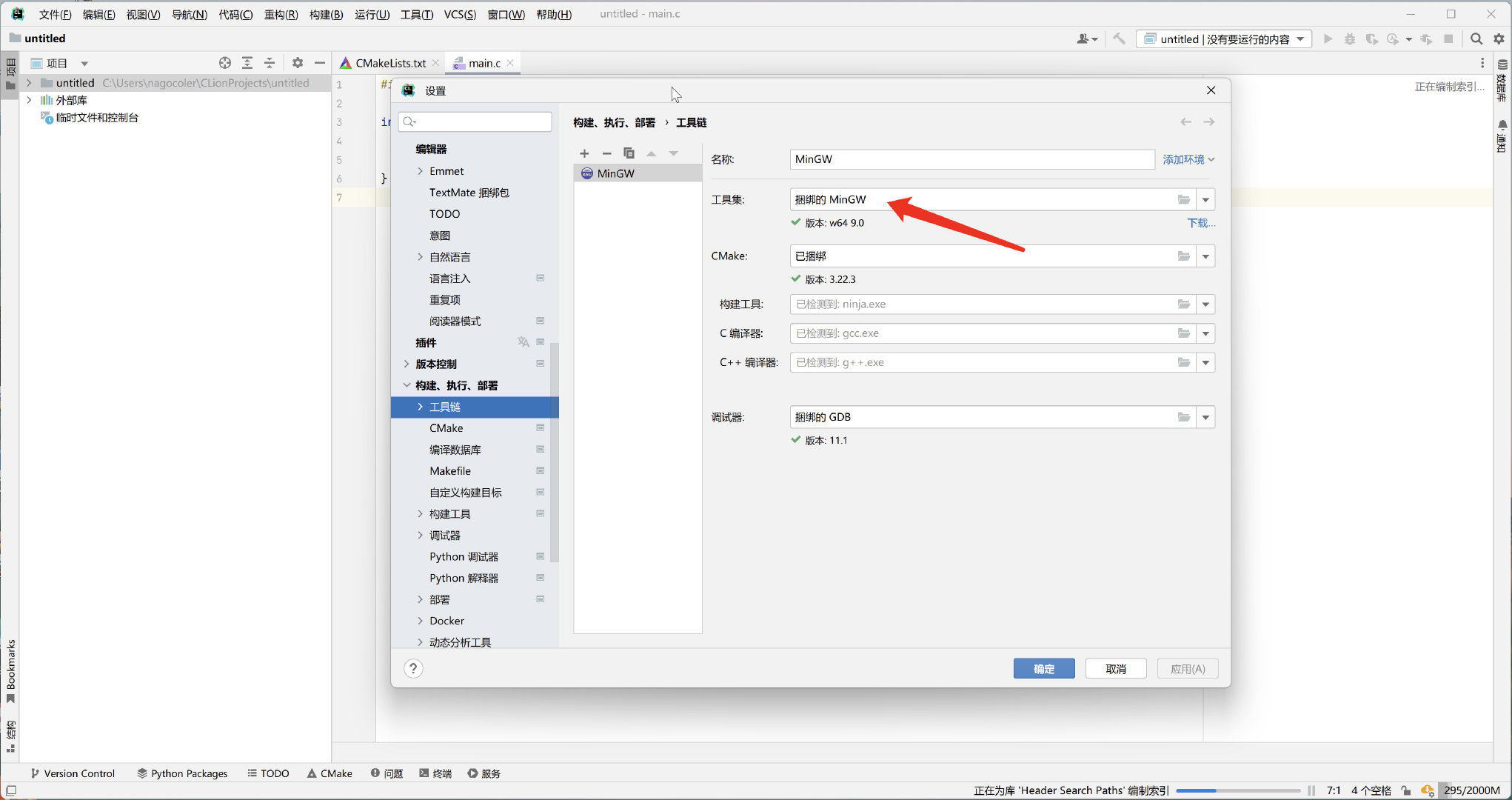The image size is (1512, 800).
Task: Open the search everywhere magnifier icon
Action: coord(1476,39)
